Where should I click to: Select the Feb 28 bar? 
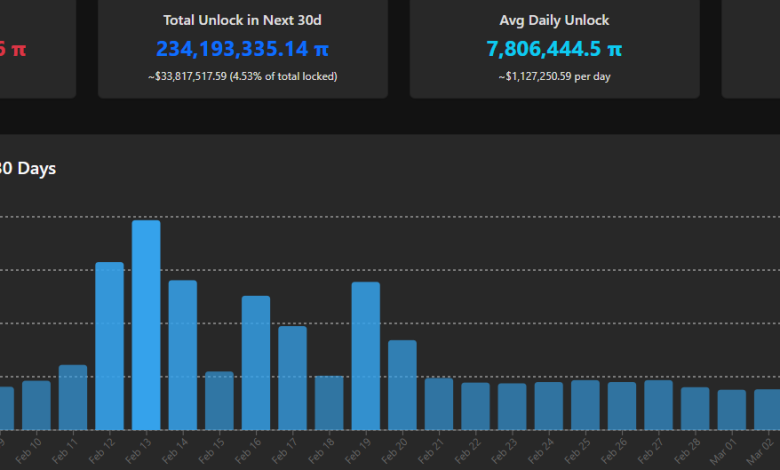pyautogui.click(x=695, y=408)
